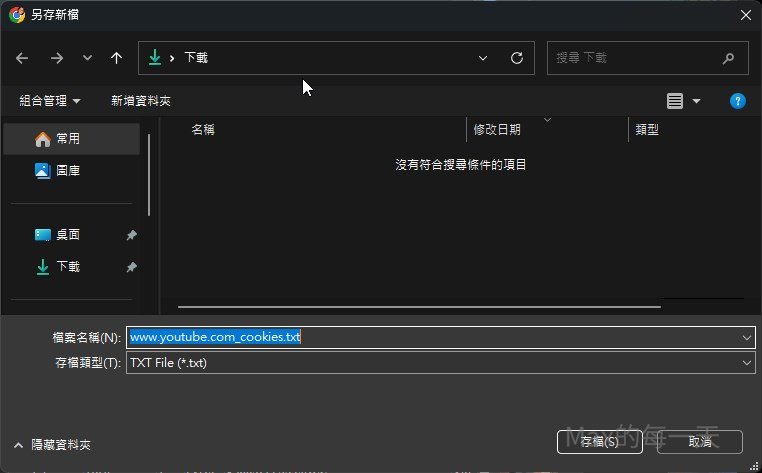This screenshot has height=473, width=762.
Task: Collapse the folder pane via Hide Folders
Action: 52,444
